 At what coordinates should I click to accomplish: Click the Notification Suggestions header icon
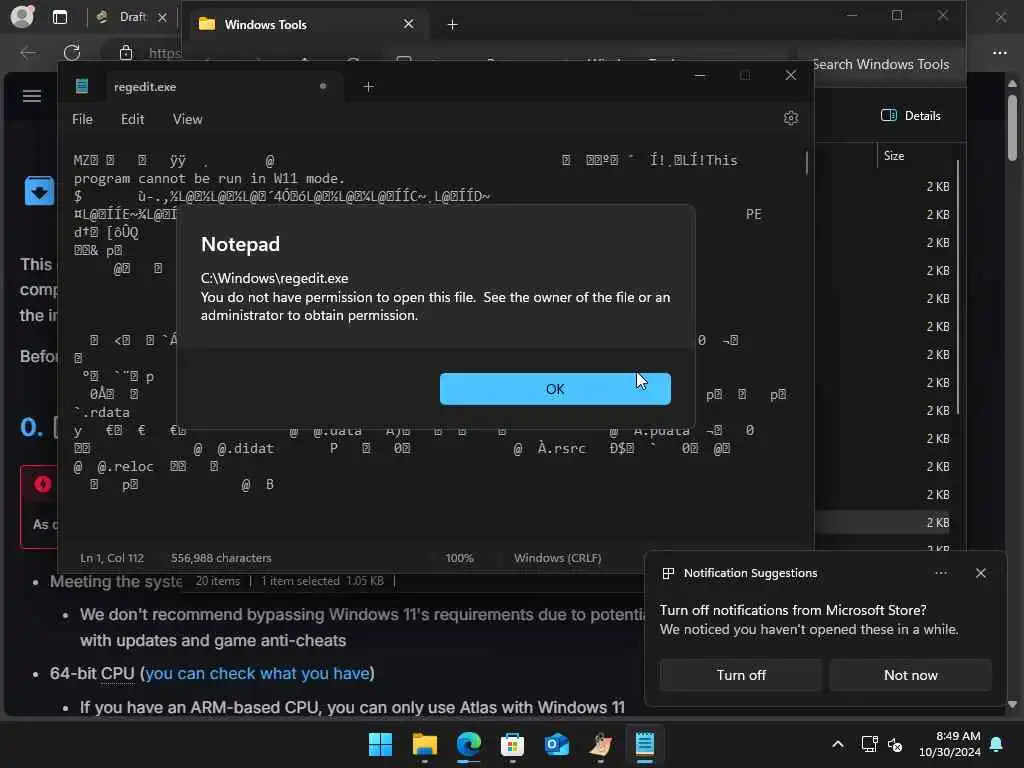(x=668, y=573)
